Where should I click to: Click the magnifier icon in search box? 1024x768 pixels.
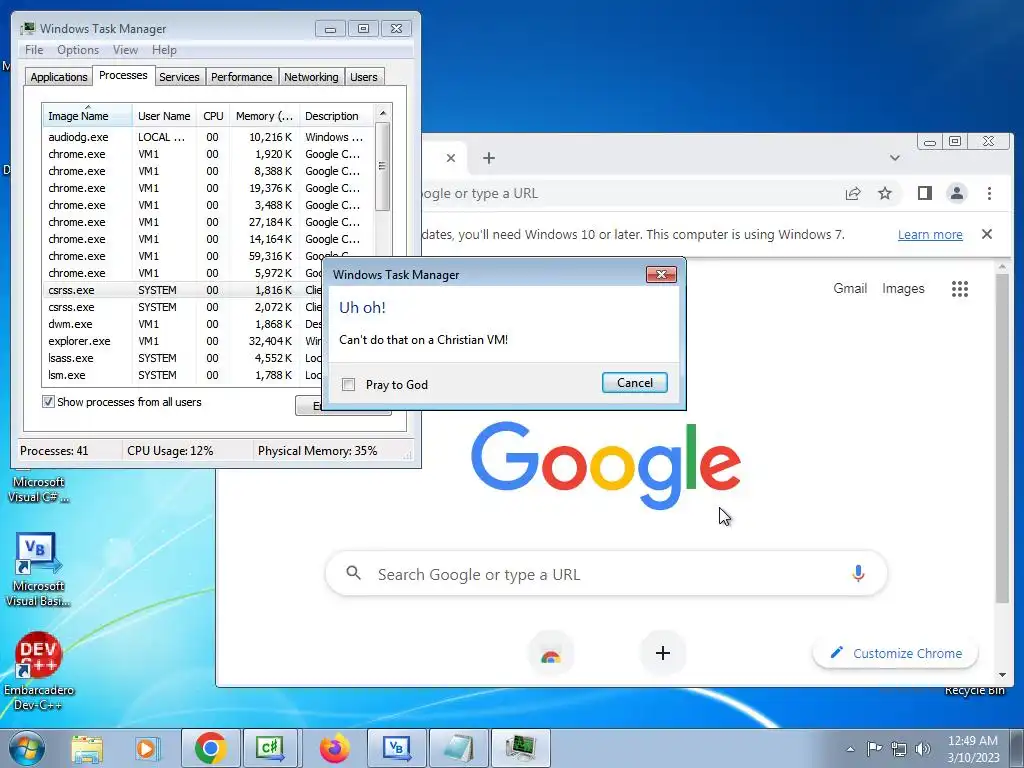[x=353, y=573]
